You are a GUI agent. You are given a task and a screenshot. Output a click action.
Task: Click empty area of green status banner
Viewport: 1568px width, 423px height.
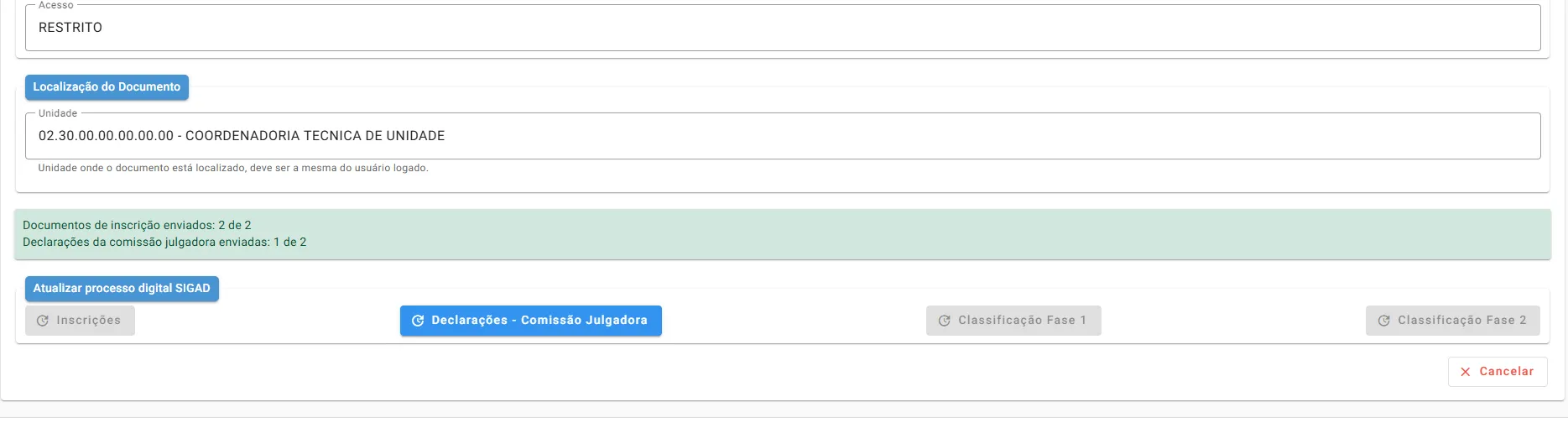(923, 234)
